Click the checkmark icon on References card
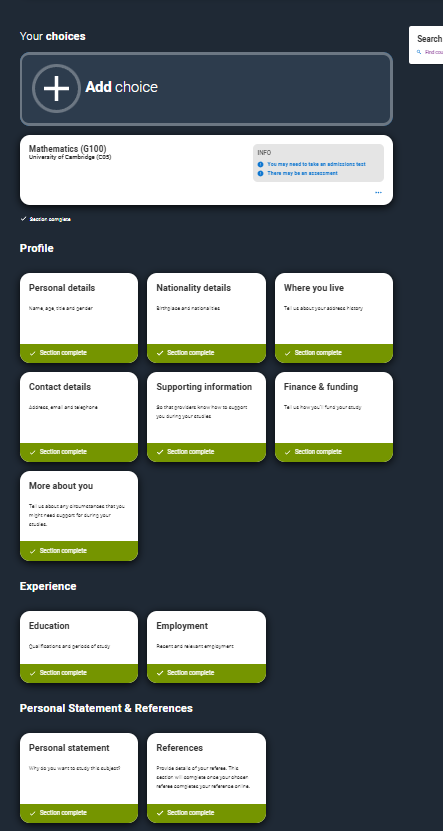The height and width of the screenshot is (831, 443). (160, 813)
